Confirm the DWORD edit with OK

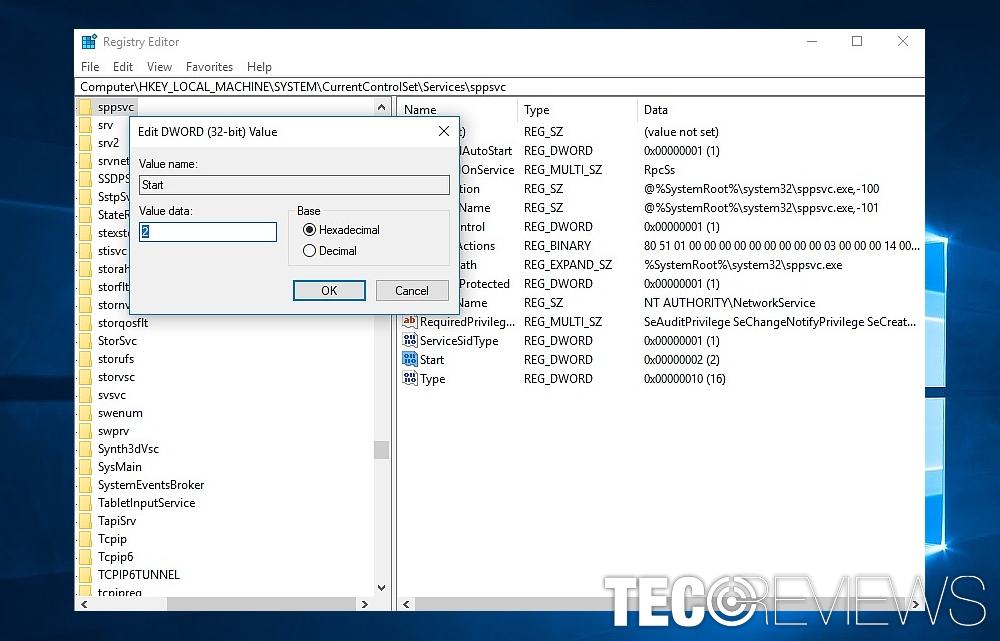[329, 290]
